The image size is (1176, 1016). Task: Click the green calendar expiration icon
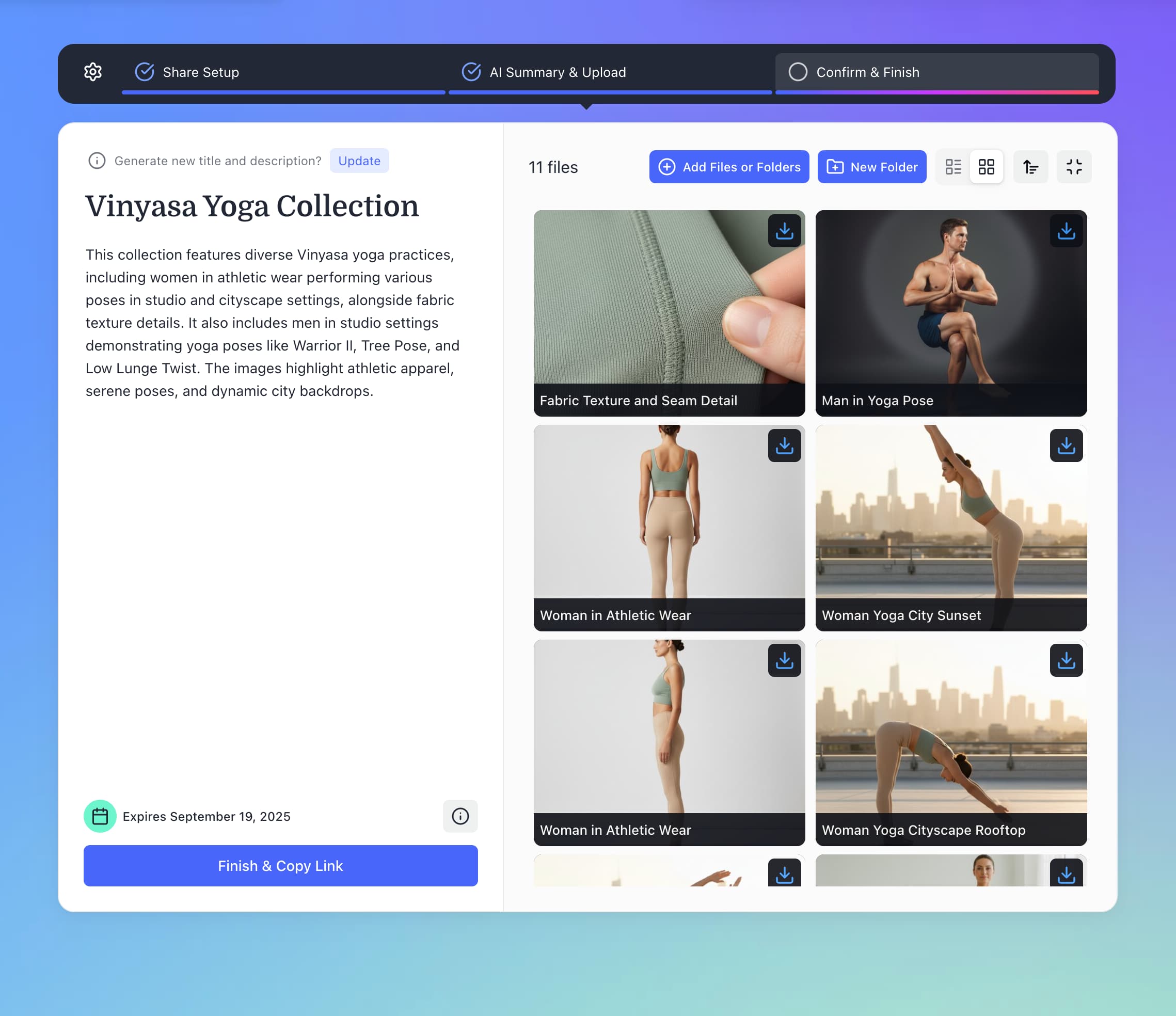point(100,816)
